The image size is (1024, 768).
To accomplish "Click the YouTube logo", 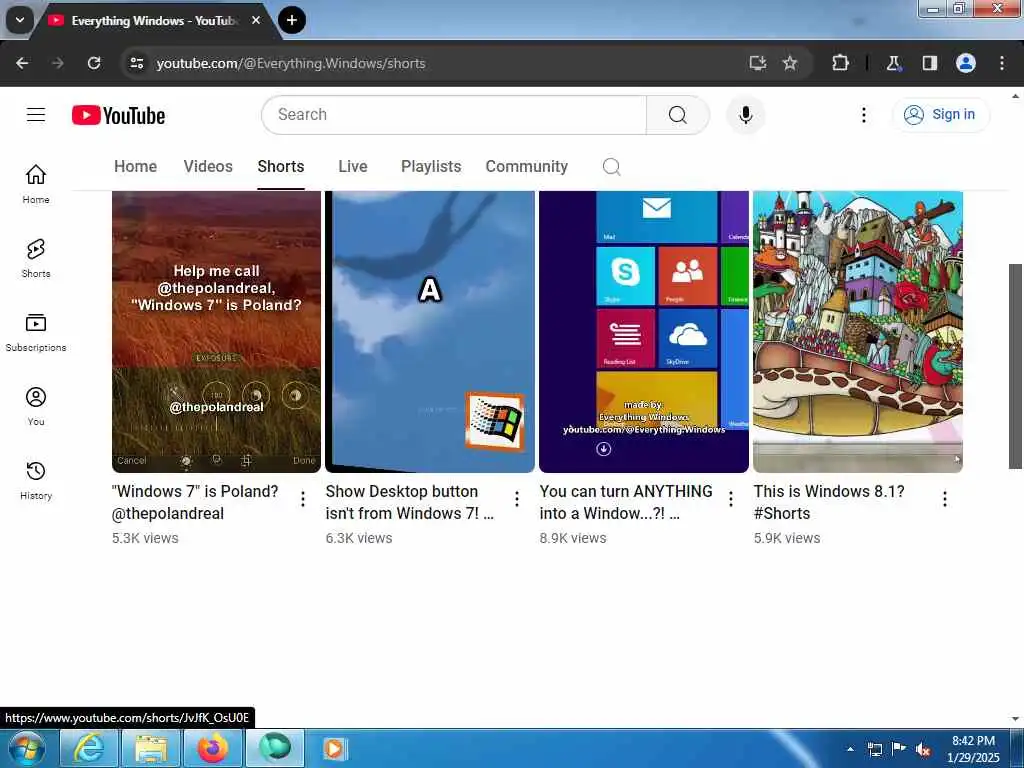I will pyautogui.click(x=118, y=116).
